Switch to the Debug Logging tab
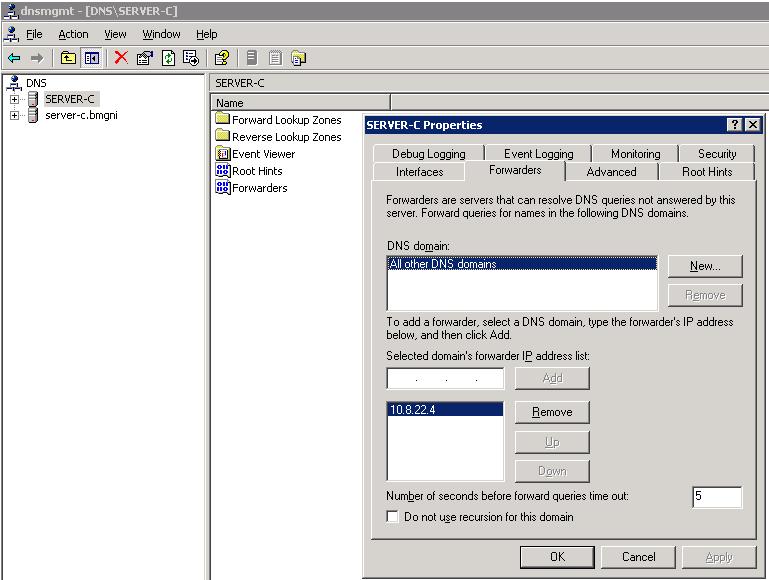 pyautogui.click(x=429, y=153)
